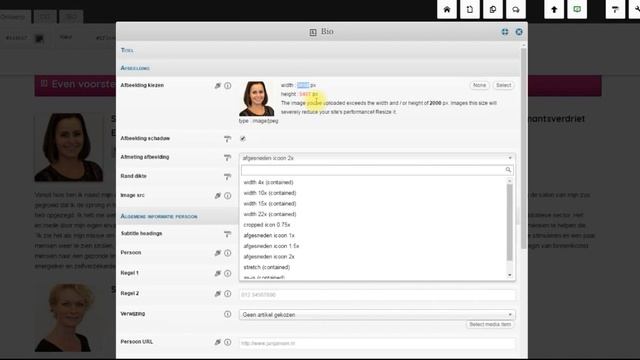
Task: Show info for Regel 2
Action: point(228,294)
